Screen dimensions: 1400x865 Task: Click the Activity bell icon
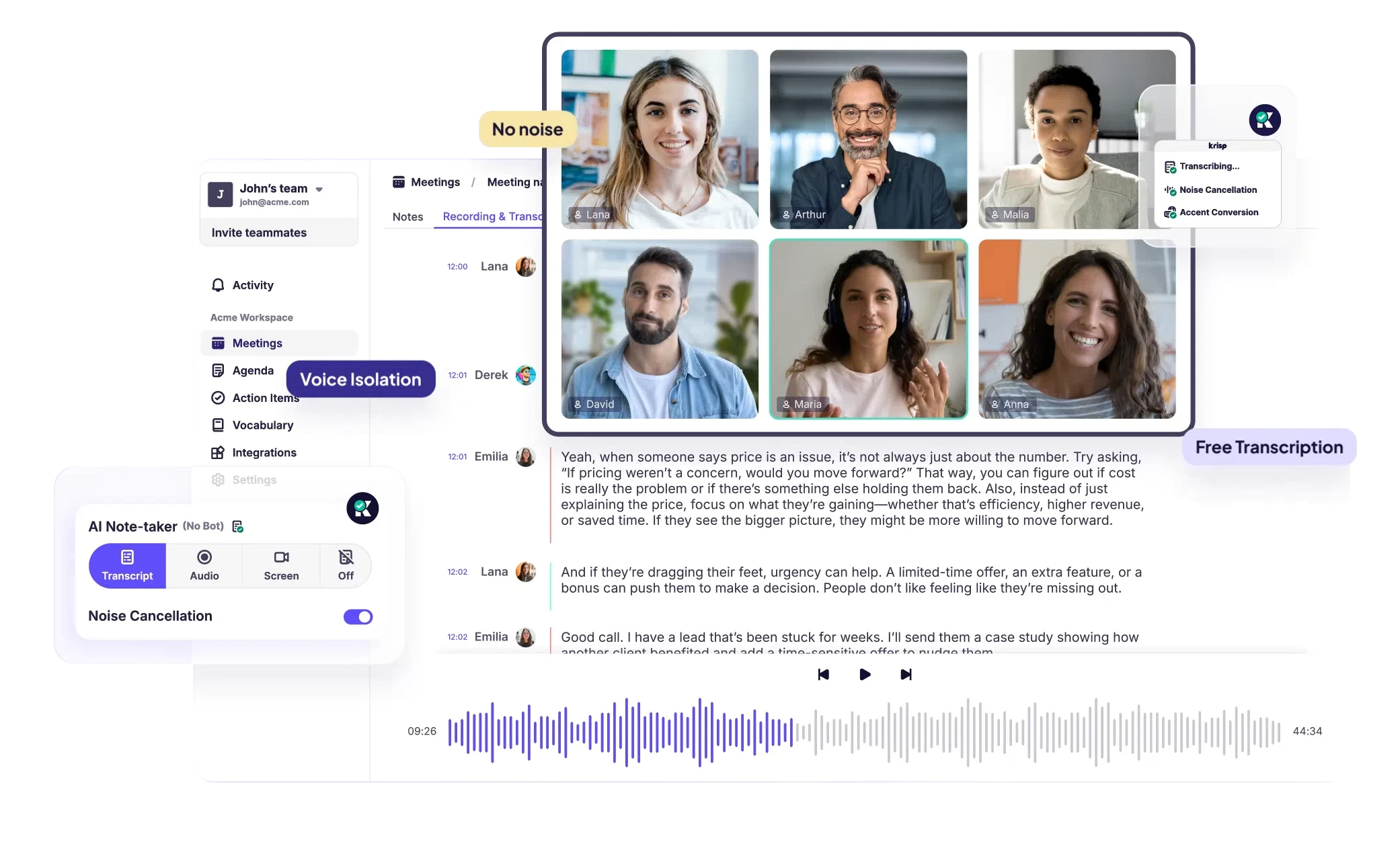coord(218,285)
